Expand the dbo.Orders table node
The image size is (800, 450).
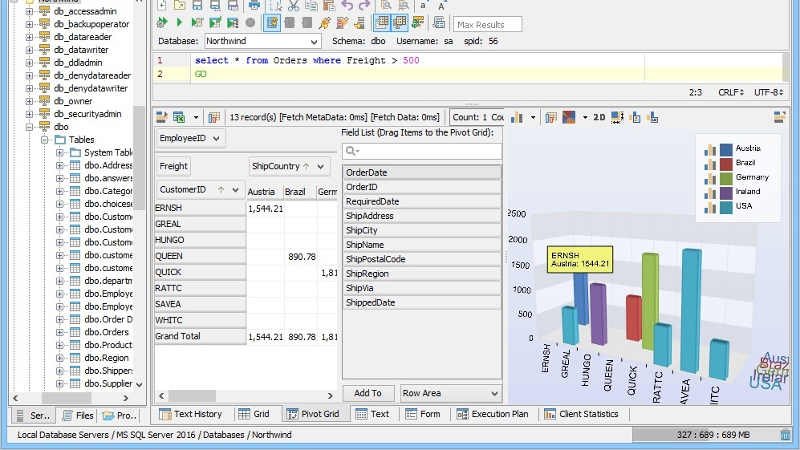[x=60, y=332]
